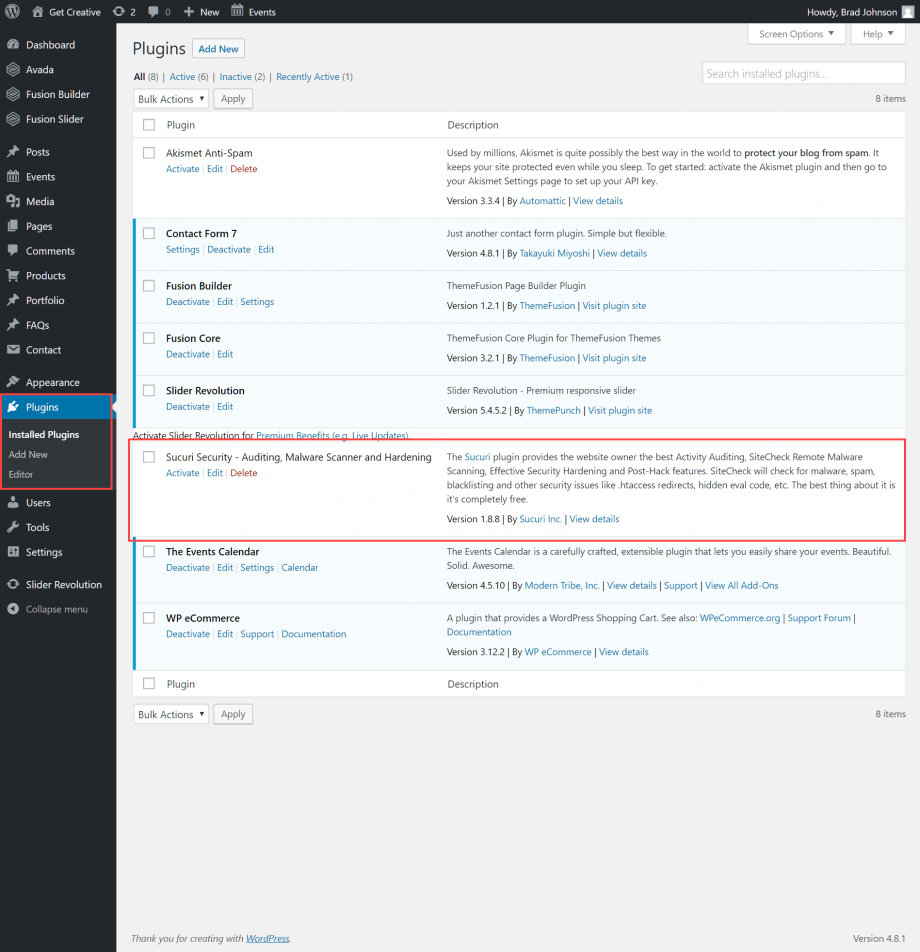Screen dimensions: 920x952
Task: Click the search installed plugins field
Action: [x=803, y=72]
